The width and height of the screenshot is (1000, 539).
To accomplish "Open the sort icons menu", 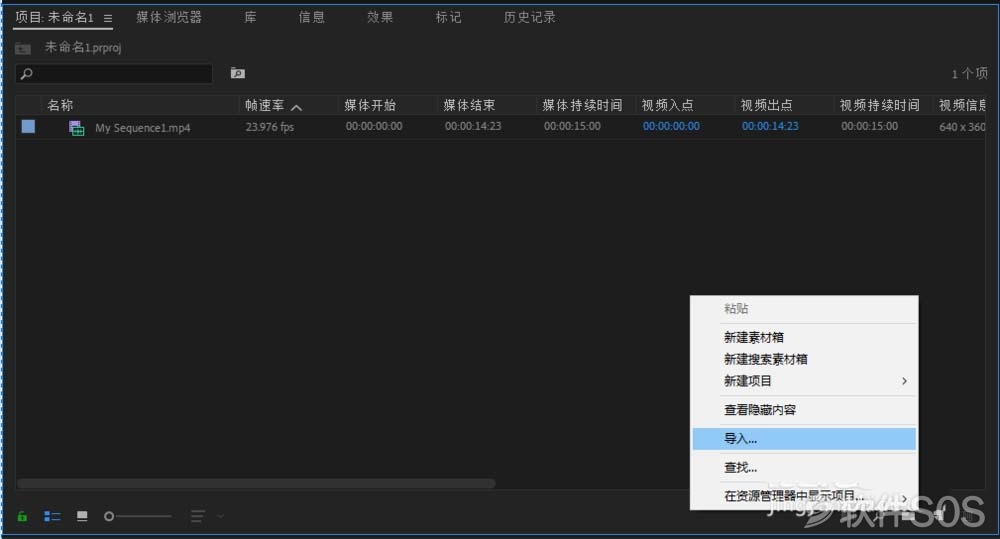I will coord(198,516).
